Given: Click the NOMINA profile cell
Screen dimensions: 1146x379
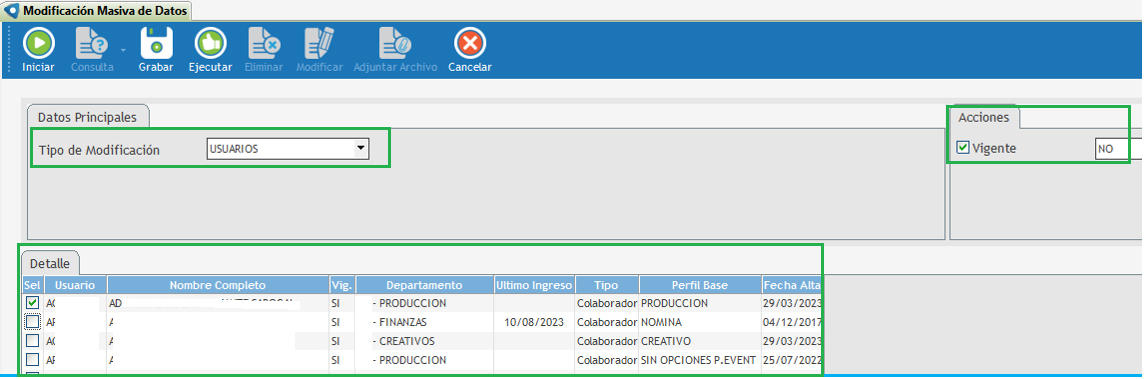Looking at the screenshot, I should click(700, 322).
